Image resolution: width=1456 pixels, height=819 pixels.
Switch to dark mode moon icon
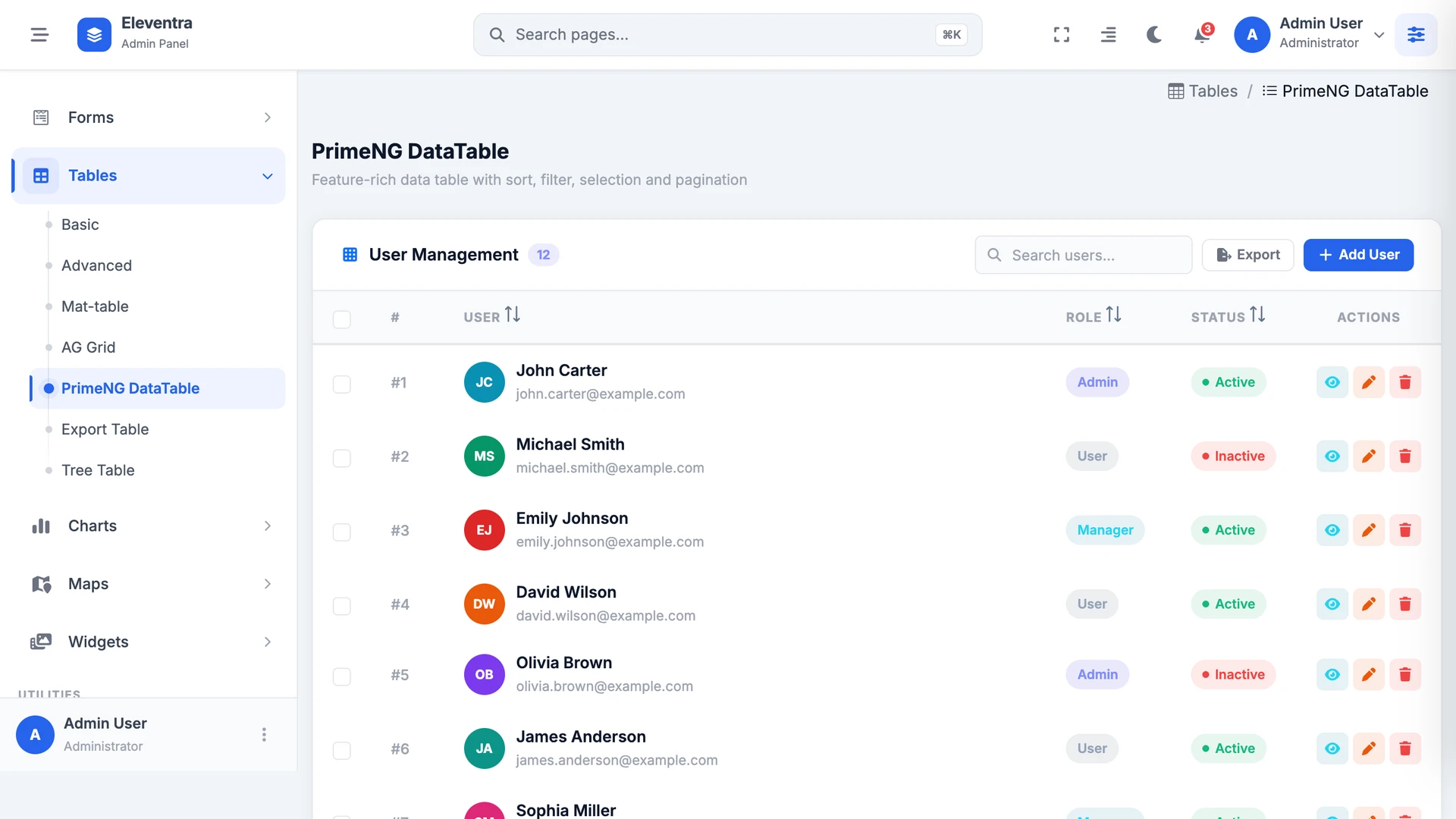pyautogui.click(x=1154, y=35)
